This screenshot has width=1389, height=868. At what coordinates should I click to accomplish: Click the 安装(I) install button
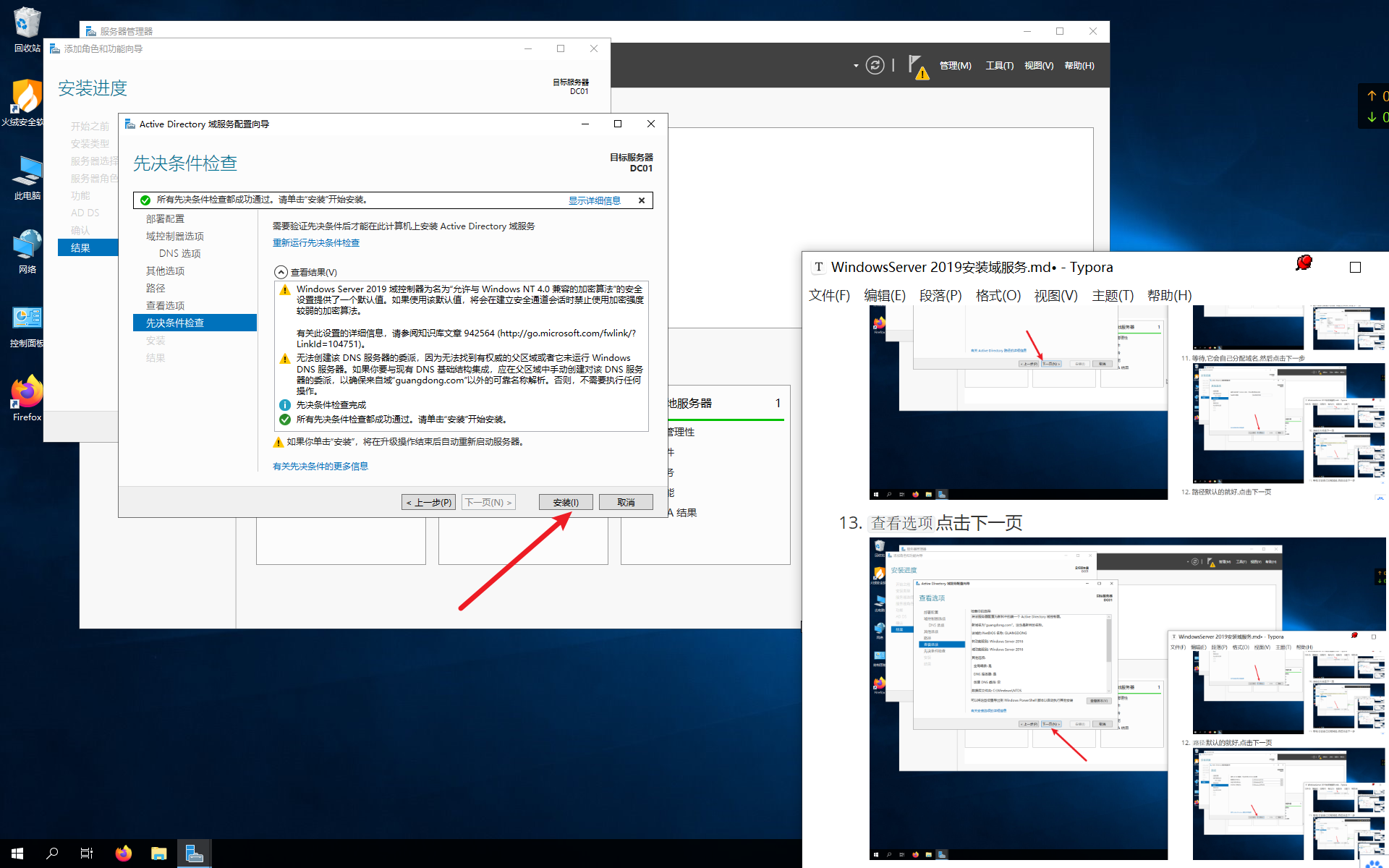point(565,502)
